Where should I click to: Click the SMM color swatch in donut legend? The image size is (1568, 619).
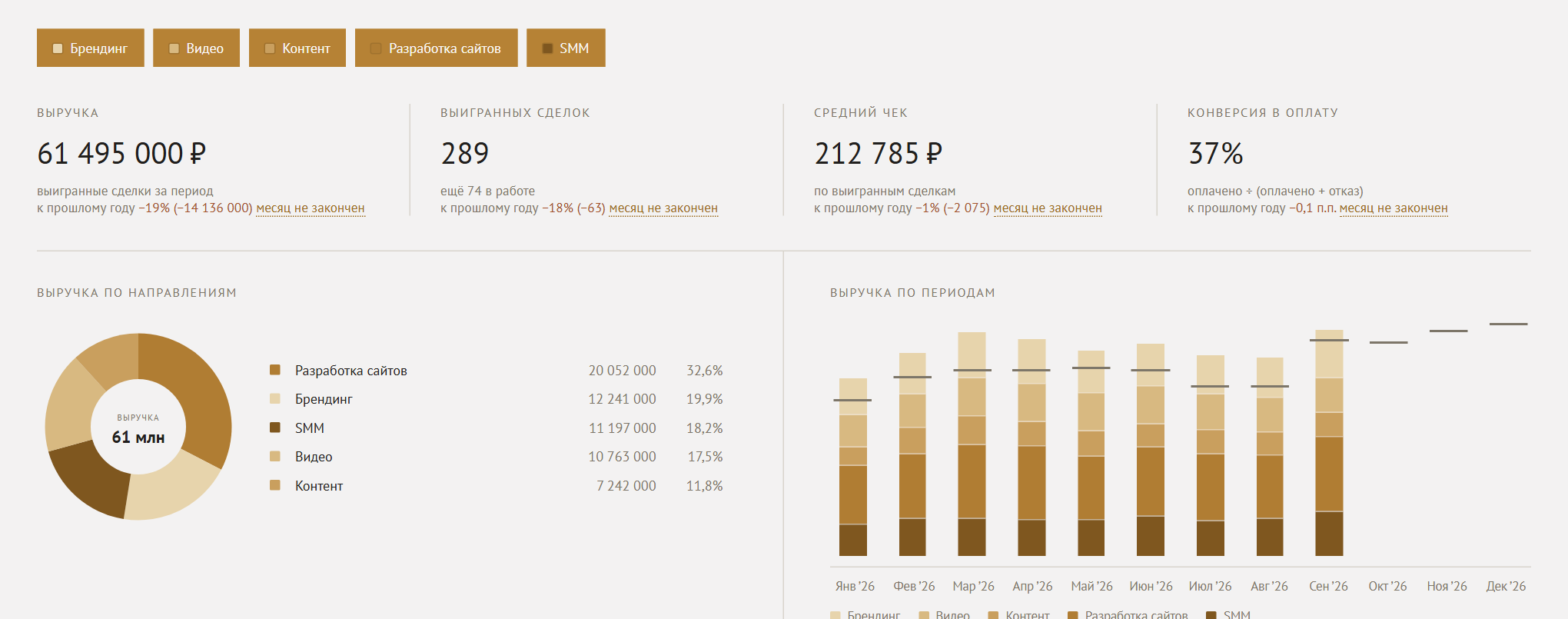(x=275, y=428)
